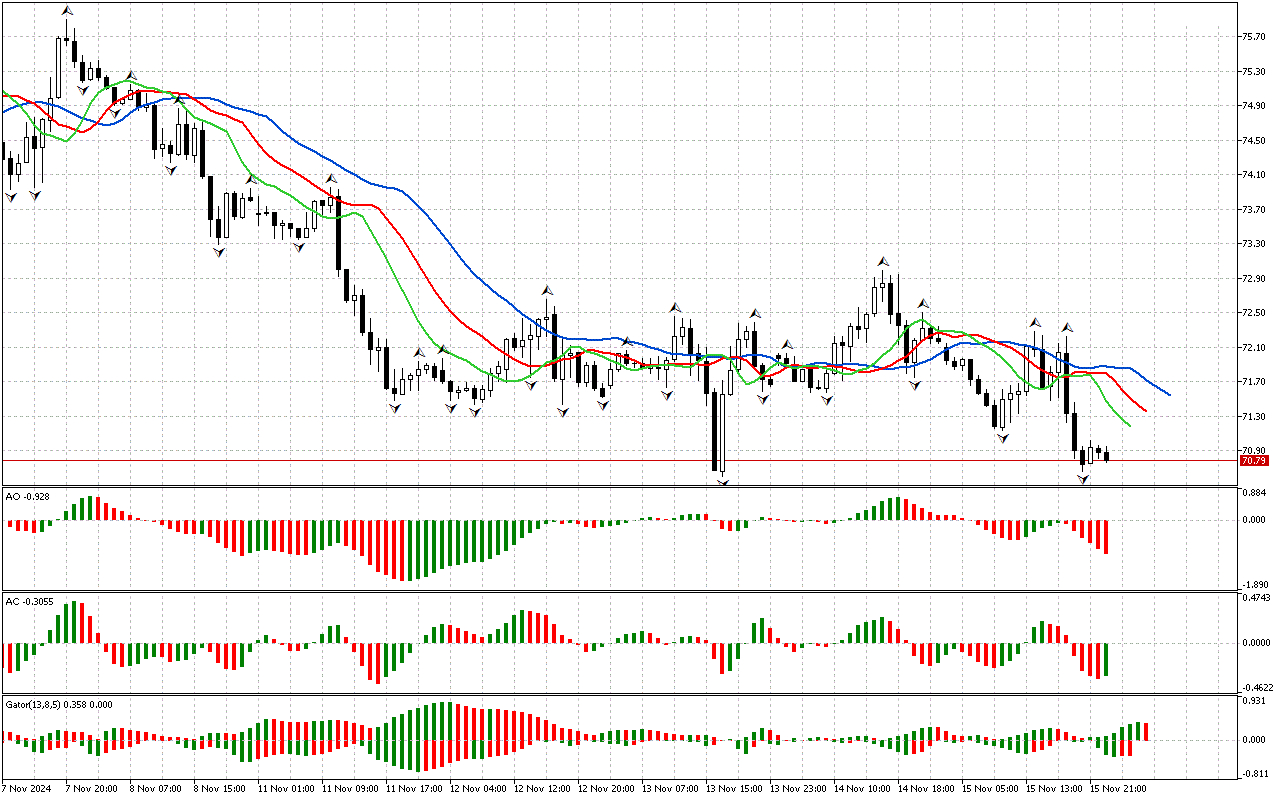1280x800 pixels.
Task: Select the -0.811 value on Gator scale
Action: 1254,774
